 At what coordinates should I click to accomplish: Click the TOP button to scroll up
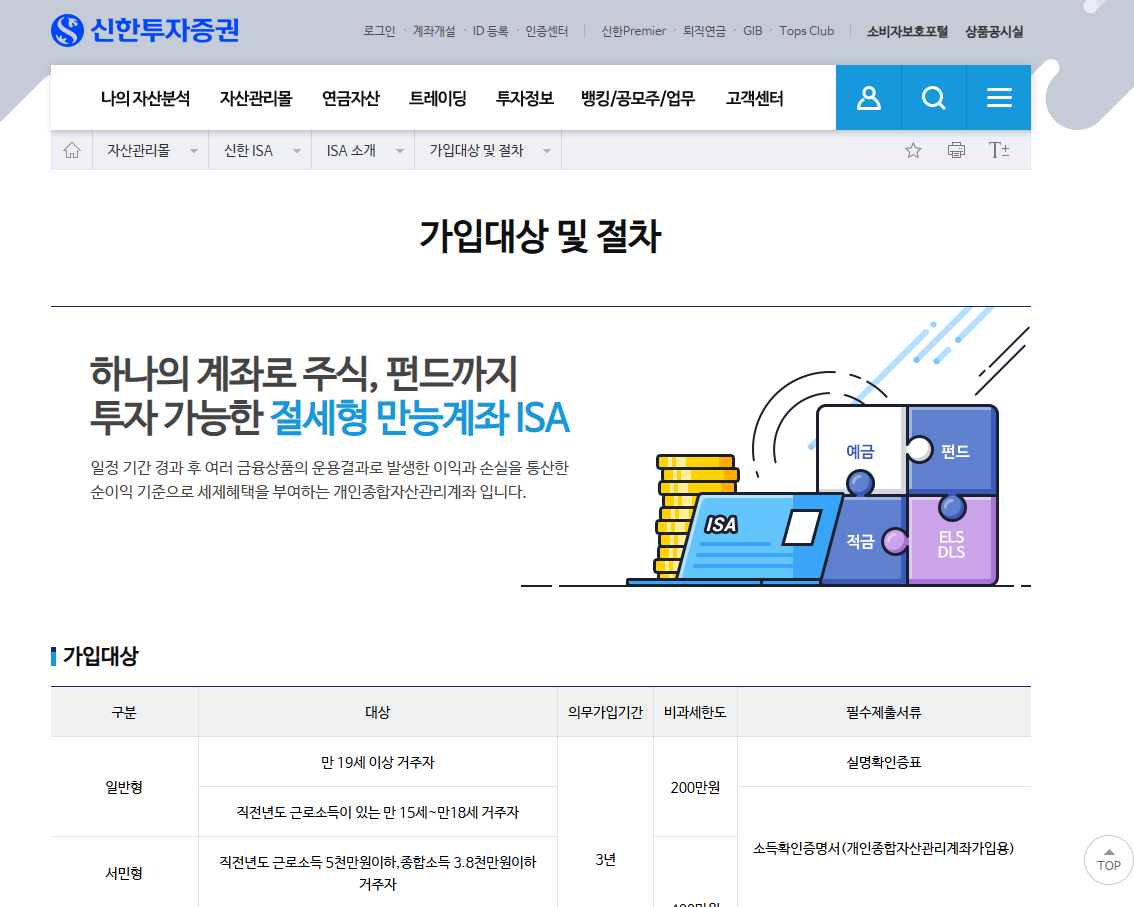(1108, 860)
